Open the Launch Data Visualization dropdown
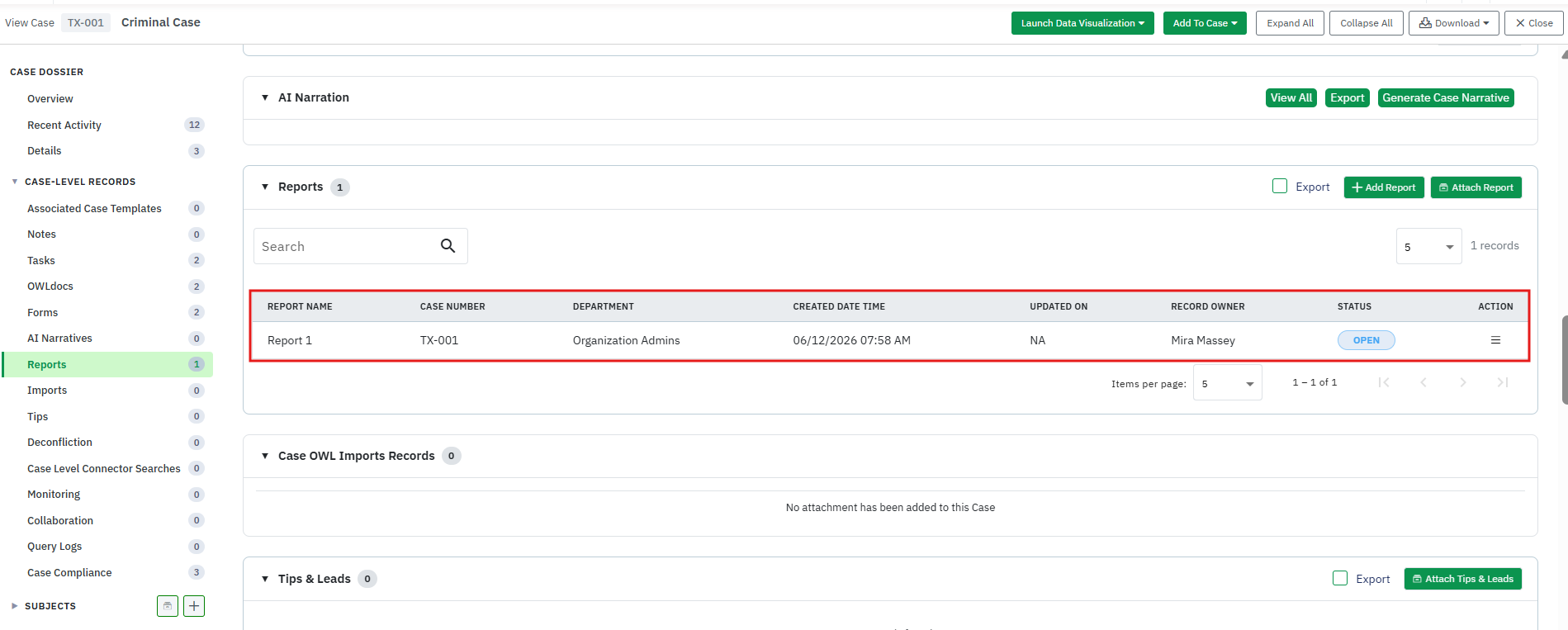The width and height of the screenshot is (1568, 630). [1082, 23]
